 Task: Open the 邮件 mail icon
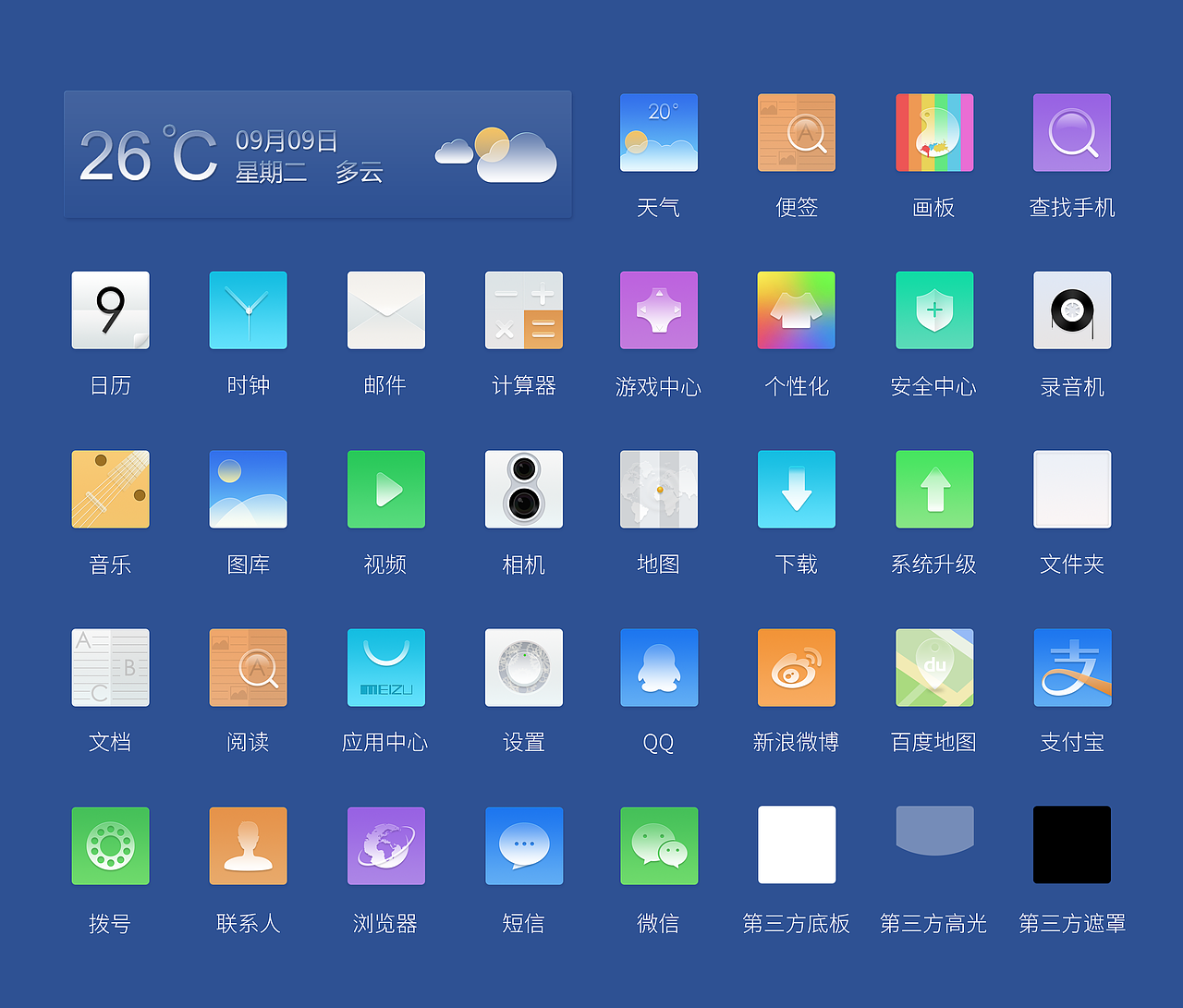(386, 310)
